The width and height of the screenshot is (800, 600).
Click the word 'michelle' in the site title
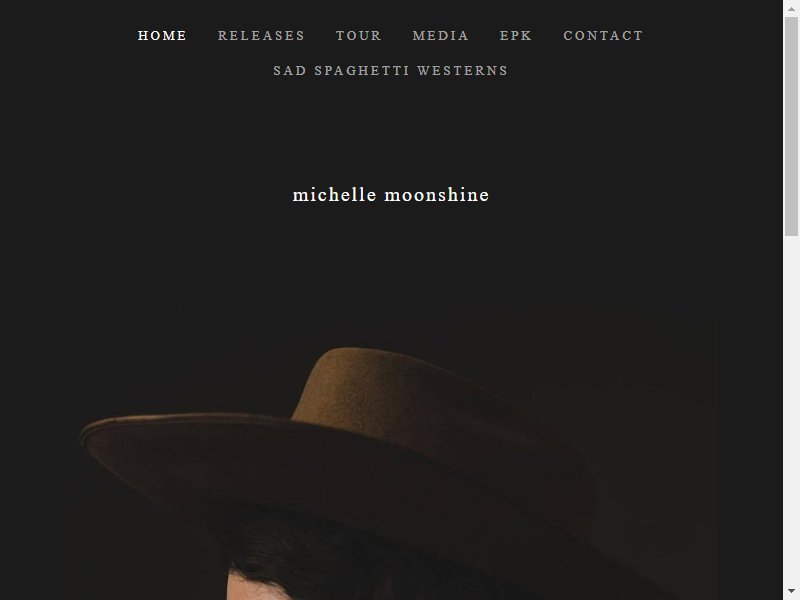click(x=335, y=195)
